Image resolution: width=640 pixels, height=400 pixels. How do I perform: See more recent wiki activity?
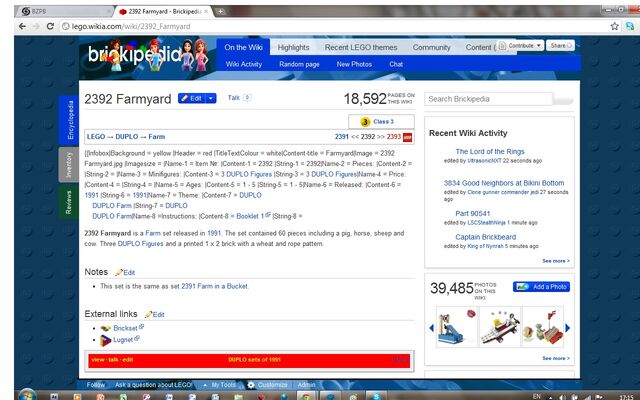(x=556, y=261)
